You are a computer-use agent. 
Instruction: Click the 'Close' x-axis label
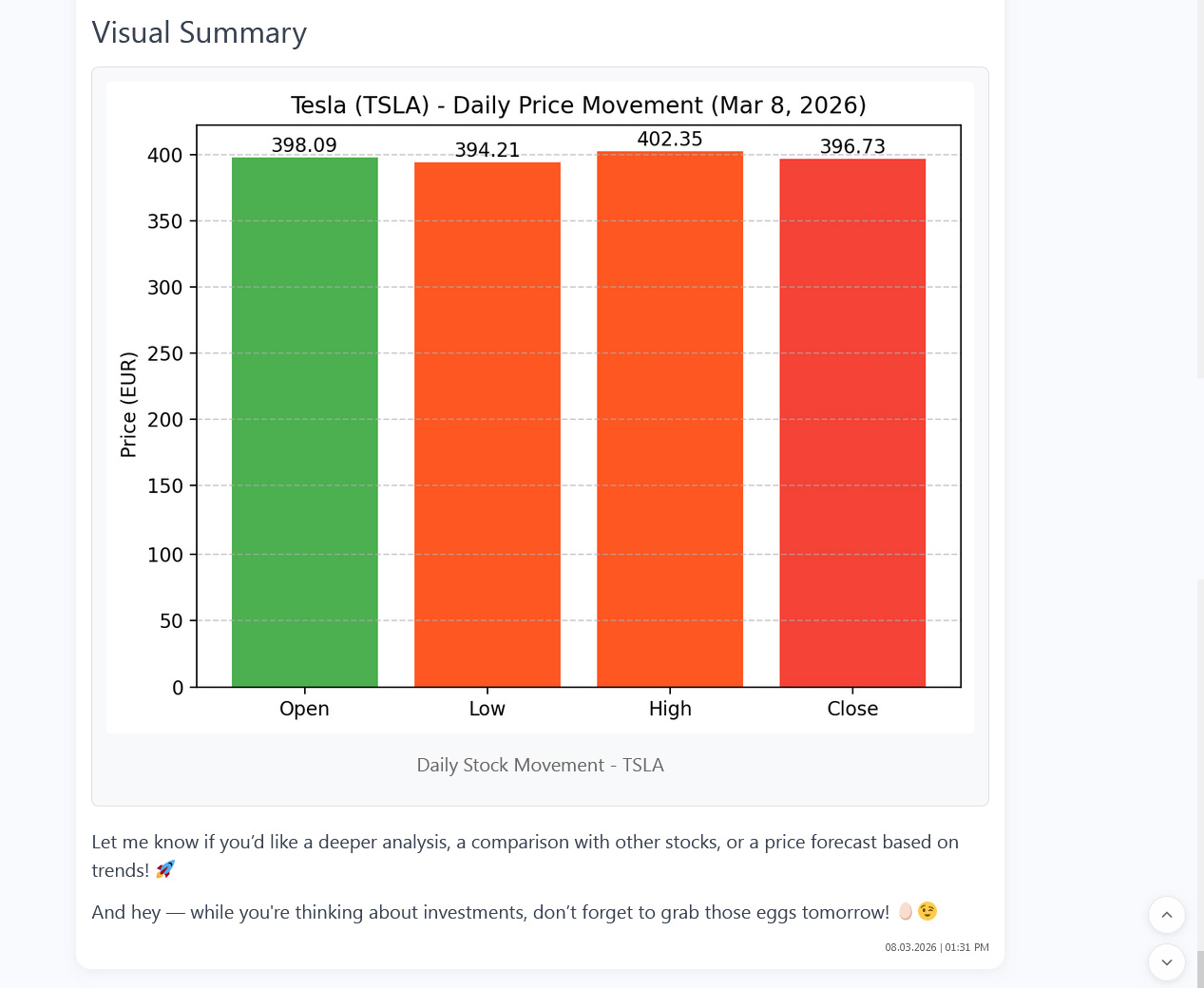pos(852,709)
